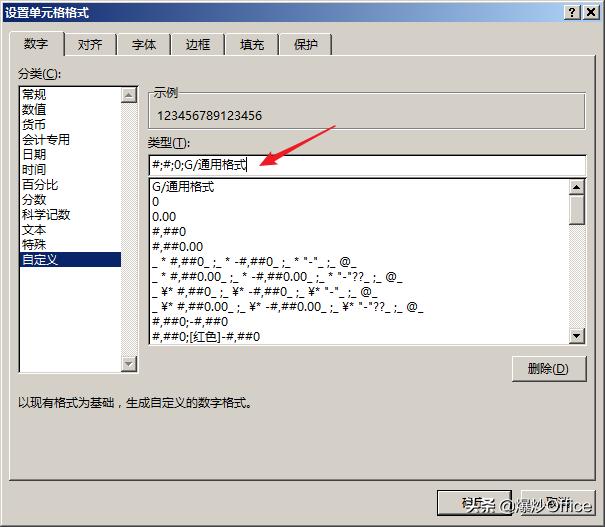Select G/通用格式 in type list
The height and width of the screenshot is (527, 605).
point(360,187)
